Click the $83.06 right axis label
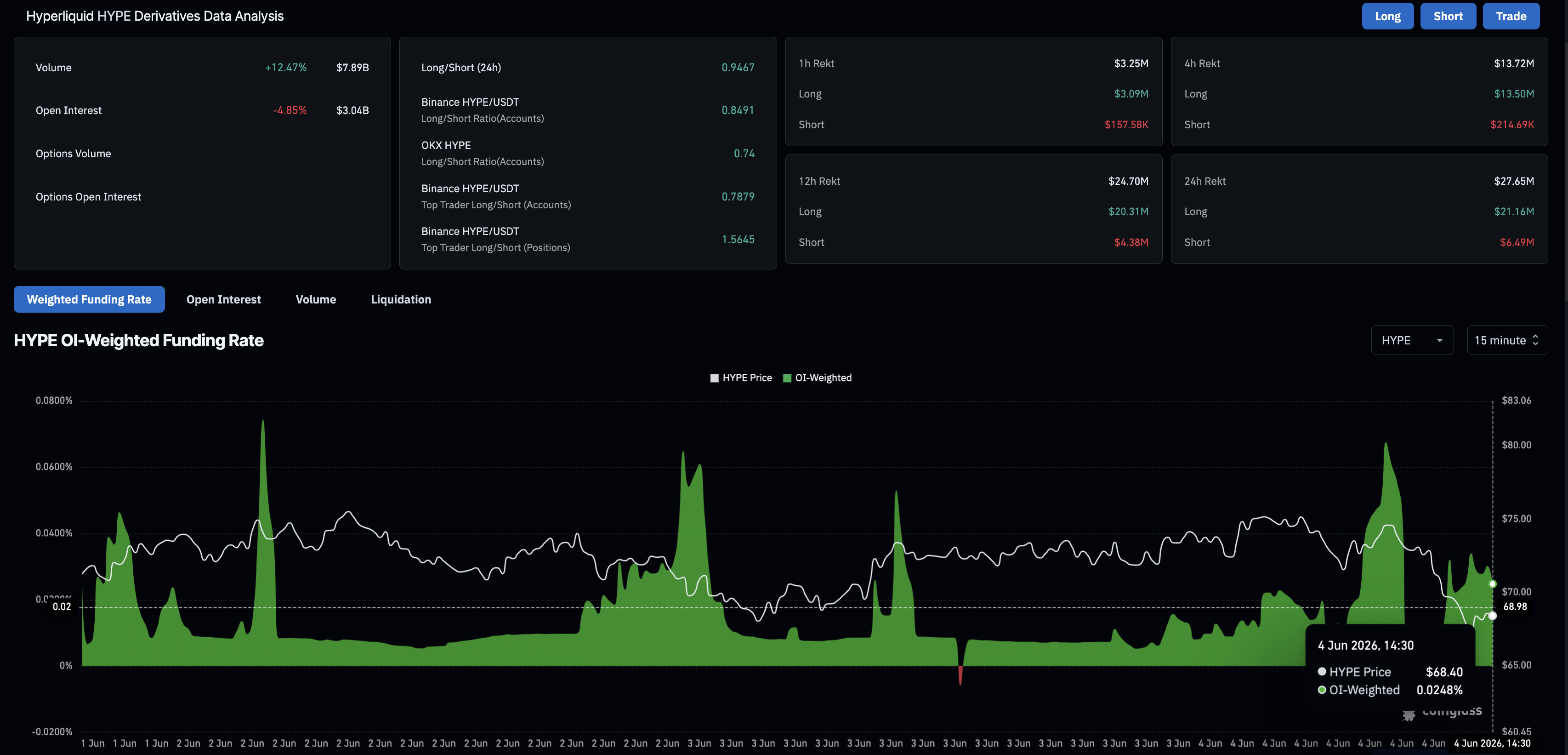1568x755 pixels. [1516, 400]
